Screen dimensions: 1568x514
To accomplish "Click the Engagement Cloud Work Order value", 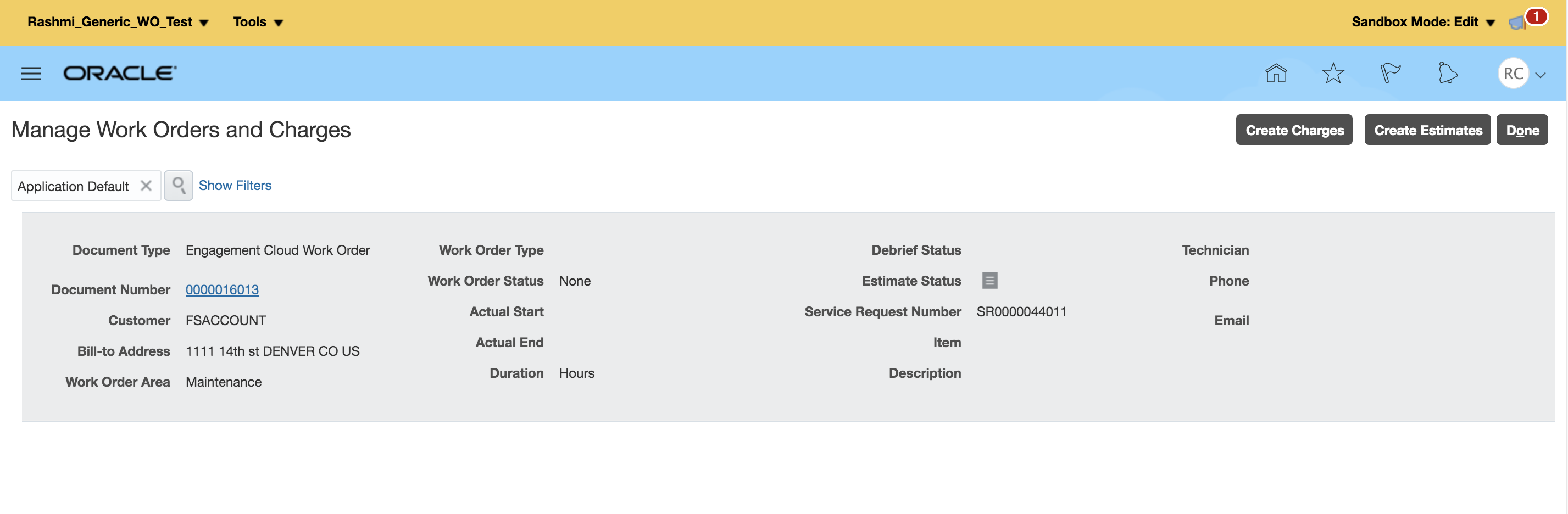I will point(277,250).
